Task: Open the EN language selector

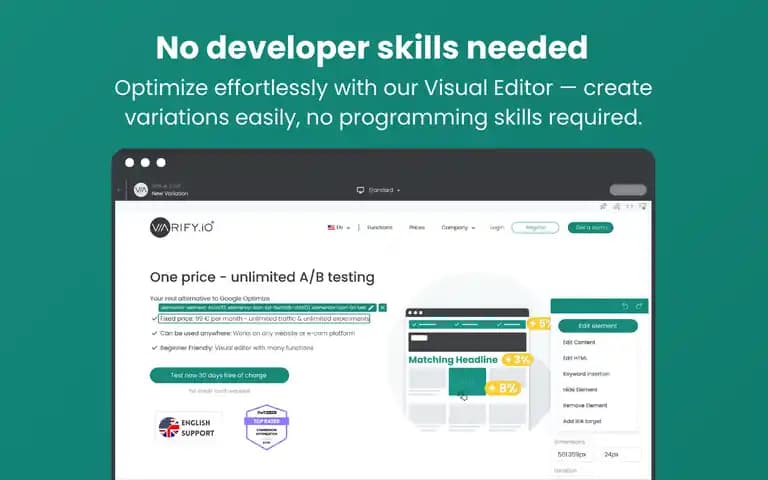Action: [x=338, y=228]
